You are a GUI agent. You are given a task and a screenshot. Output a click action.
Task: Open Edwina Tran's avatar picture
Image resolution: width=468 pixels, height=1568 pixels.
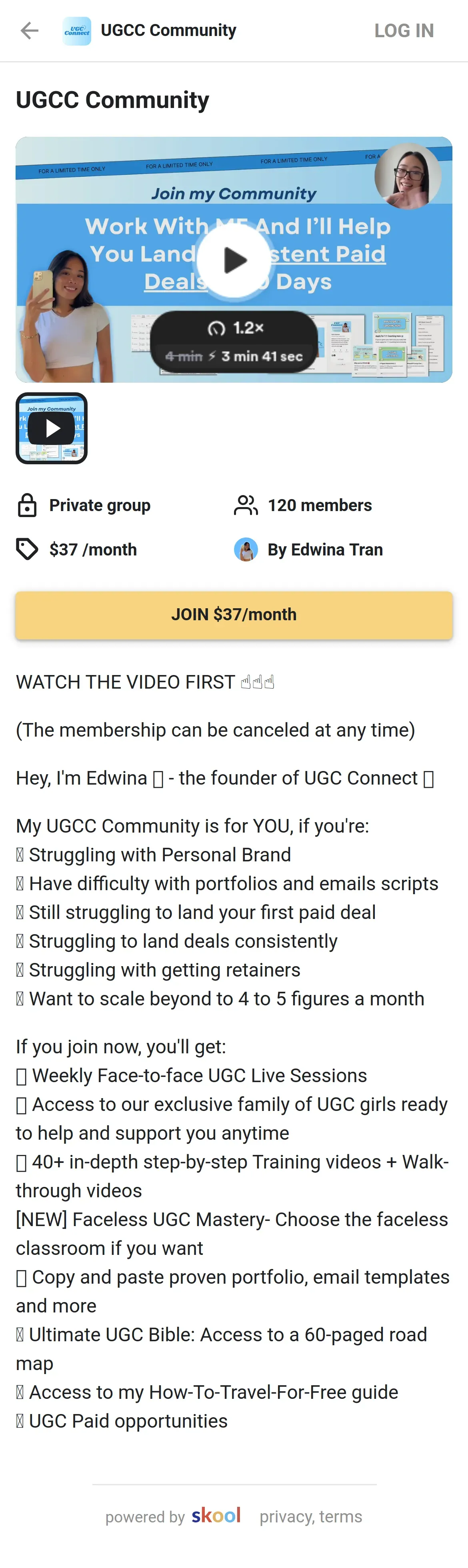246,549
